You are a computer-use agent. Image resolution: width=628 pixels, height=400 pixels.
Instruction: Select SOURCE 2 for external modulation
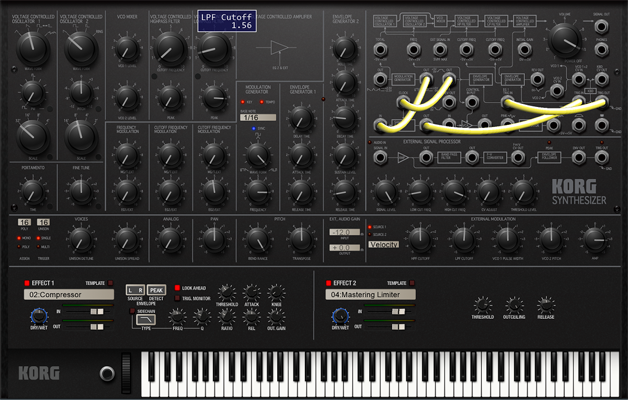click(370, 234)
